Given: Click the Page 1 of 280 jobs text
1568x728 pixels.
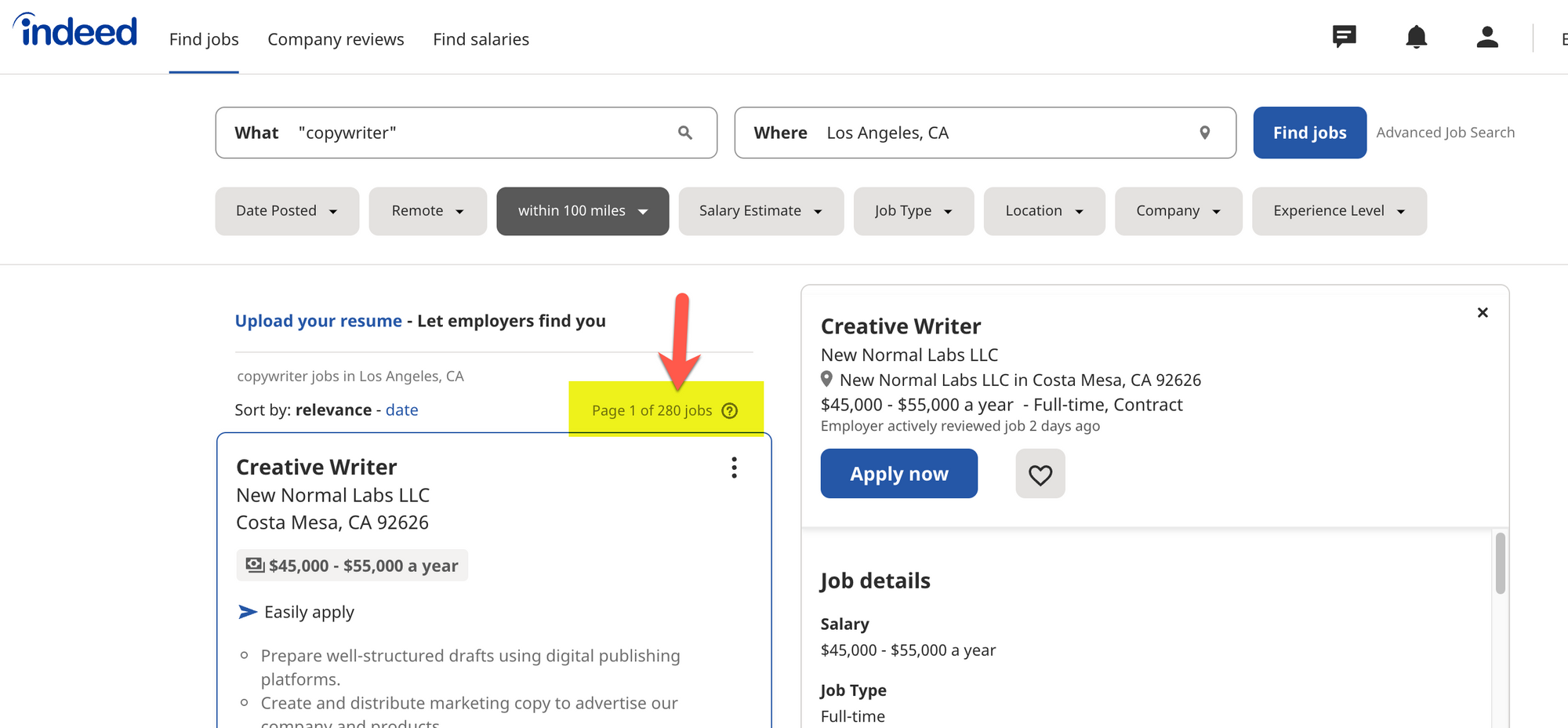Looking at the screenshot, I should point(652,410).
